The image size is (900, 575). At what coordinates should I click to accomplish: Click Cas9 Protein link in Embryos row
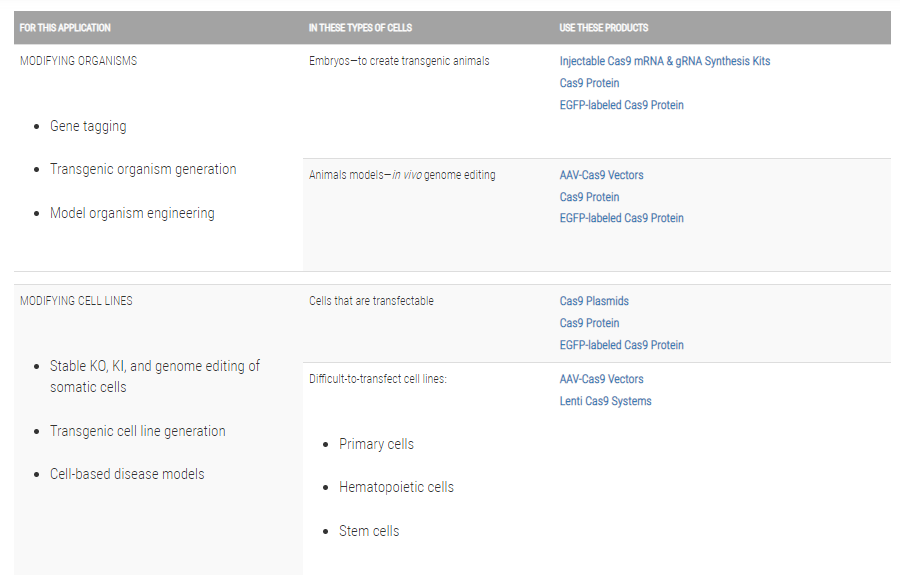click(x=589, y=83)
